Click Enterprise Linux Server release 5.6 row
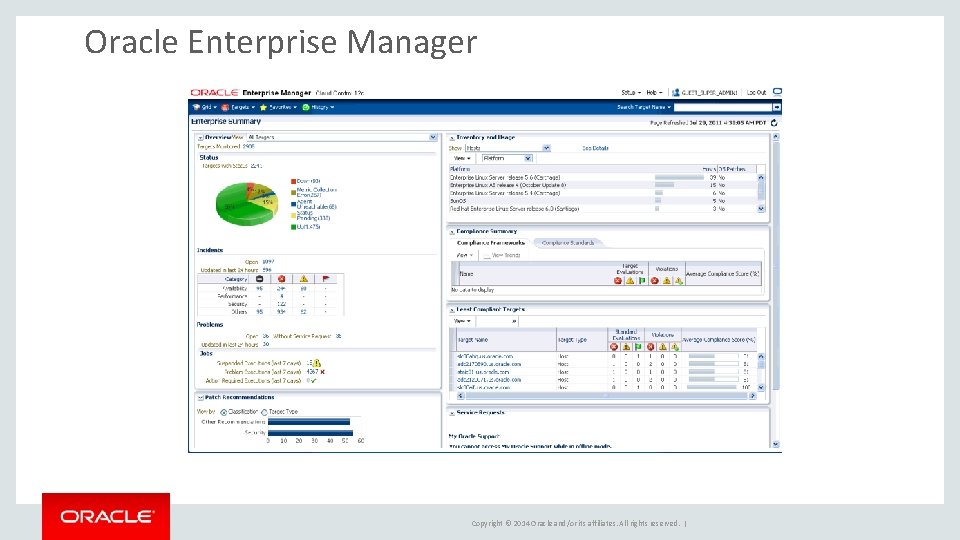This screenshot has height=540, width=960. coord(602,178)
